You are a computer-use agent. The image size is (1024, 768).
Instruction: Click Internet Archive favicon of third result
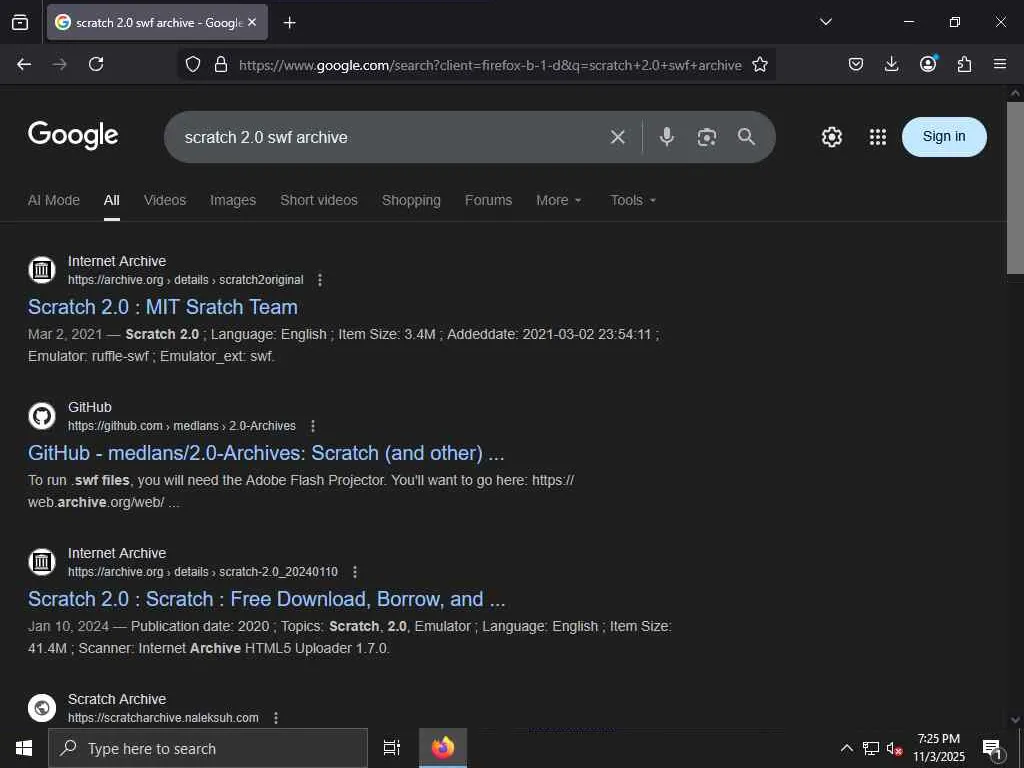(42, 562)
